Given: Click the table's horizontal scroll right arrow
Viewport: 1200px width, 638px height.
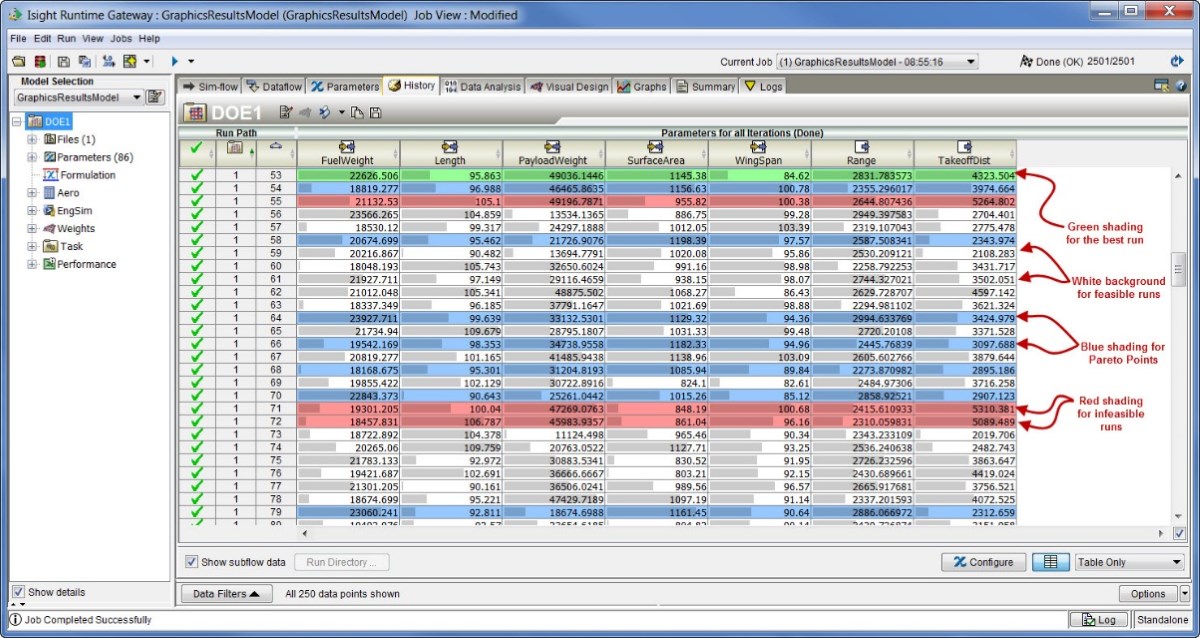Looking at the screenshot, I should click(x=1161, y=534).
